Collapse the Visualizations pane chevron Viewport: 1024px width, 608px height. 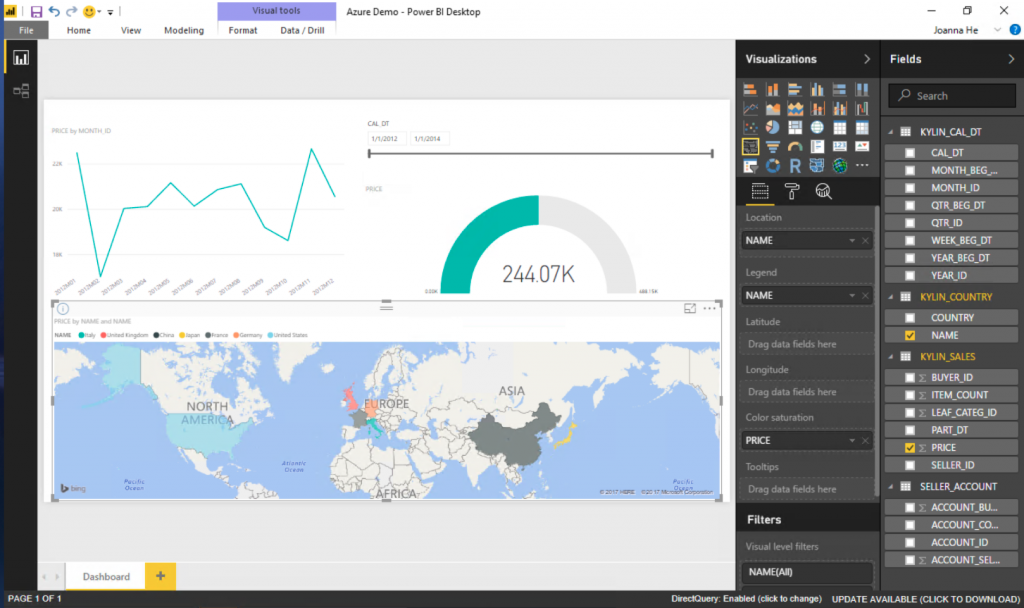point(867,59)
